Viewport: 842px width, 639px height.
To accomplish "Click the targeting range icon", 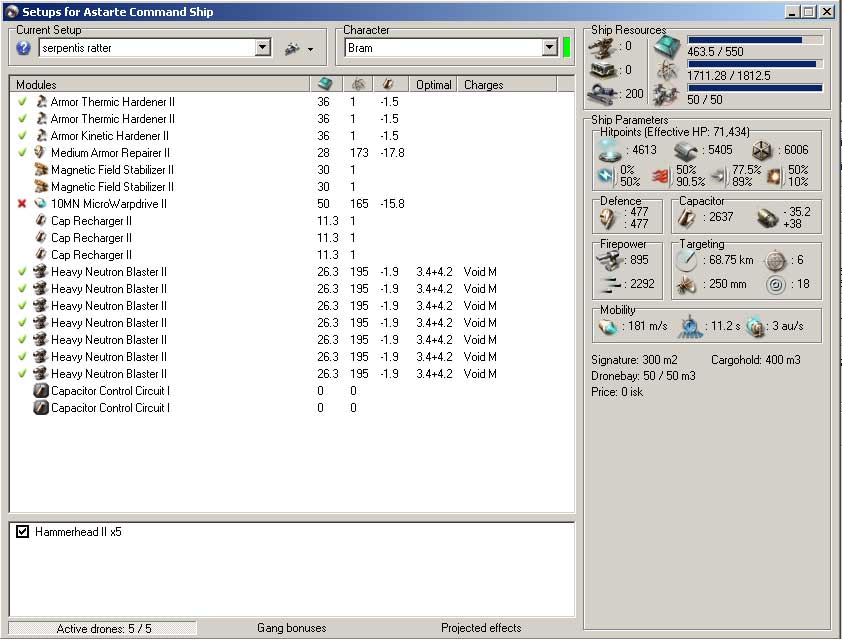I will click(686, 260).
